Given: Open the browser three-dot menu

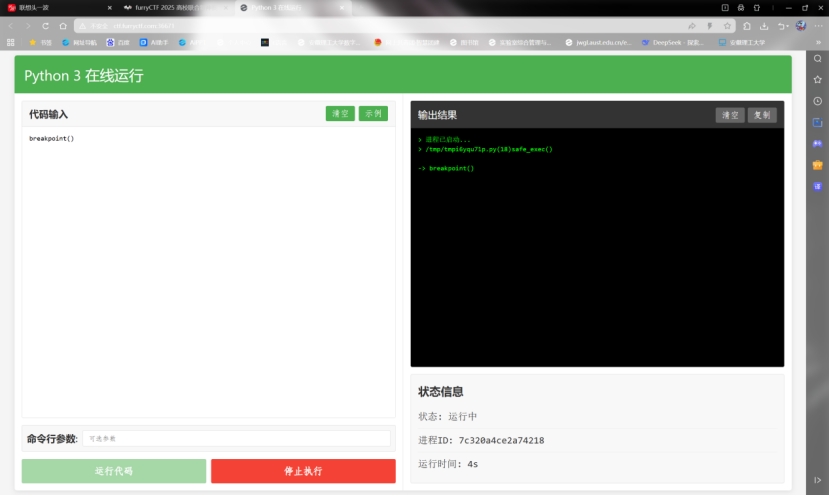Looking at the screenshot, I should click(x=817, y=25).
